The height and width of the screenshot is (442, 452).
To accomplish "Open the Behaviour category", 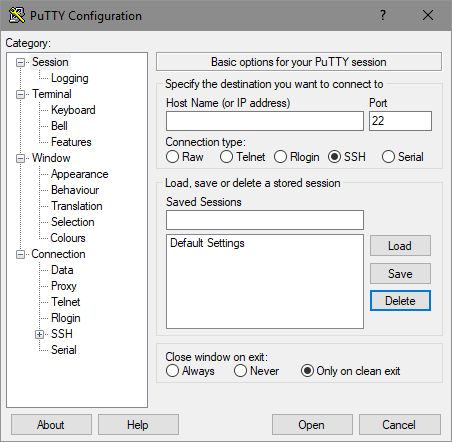I will tap(75, 190).
